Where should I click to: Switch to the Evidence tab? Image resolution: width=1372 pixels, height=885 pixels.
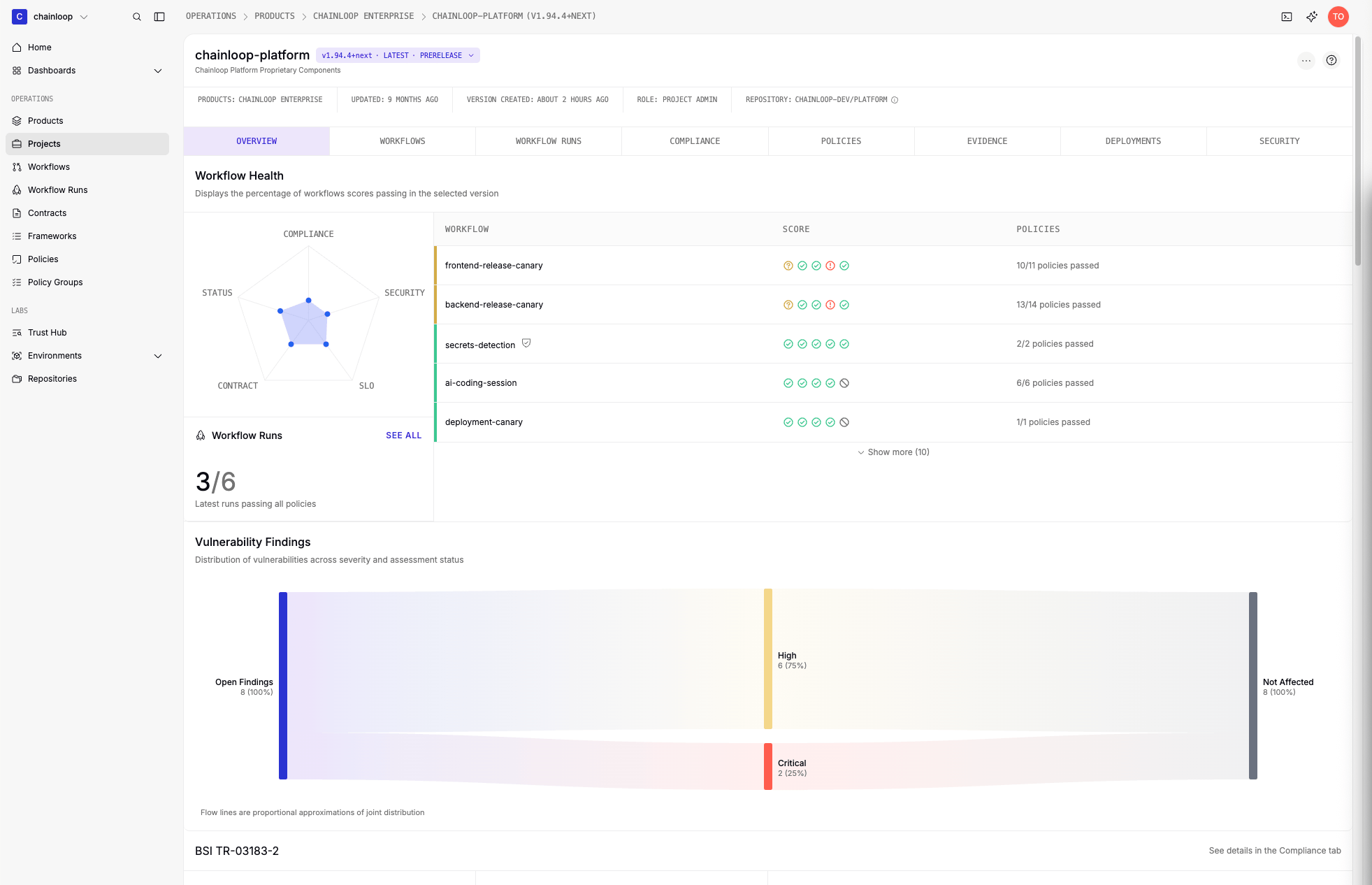pos(987,141)
